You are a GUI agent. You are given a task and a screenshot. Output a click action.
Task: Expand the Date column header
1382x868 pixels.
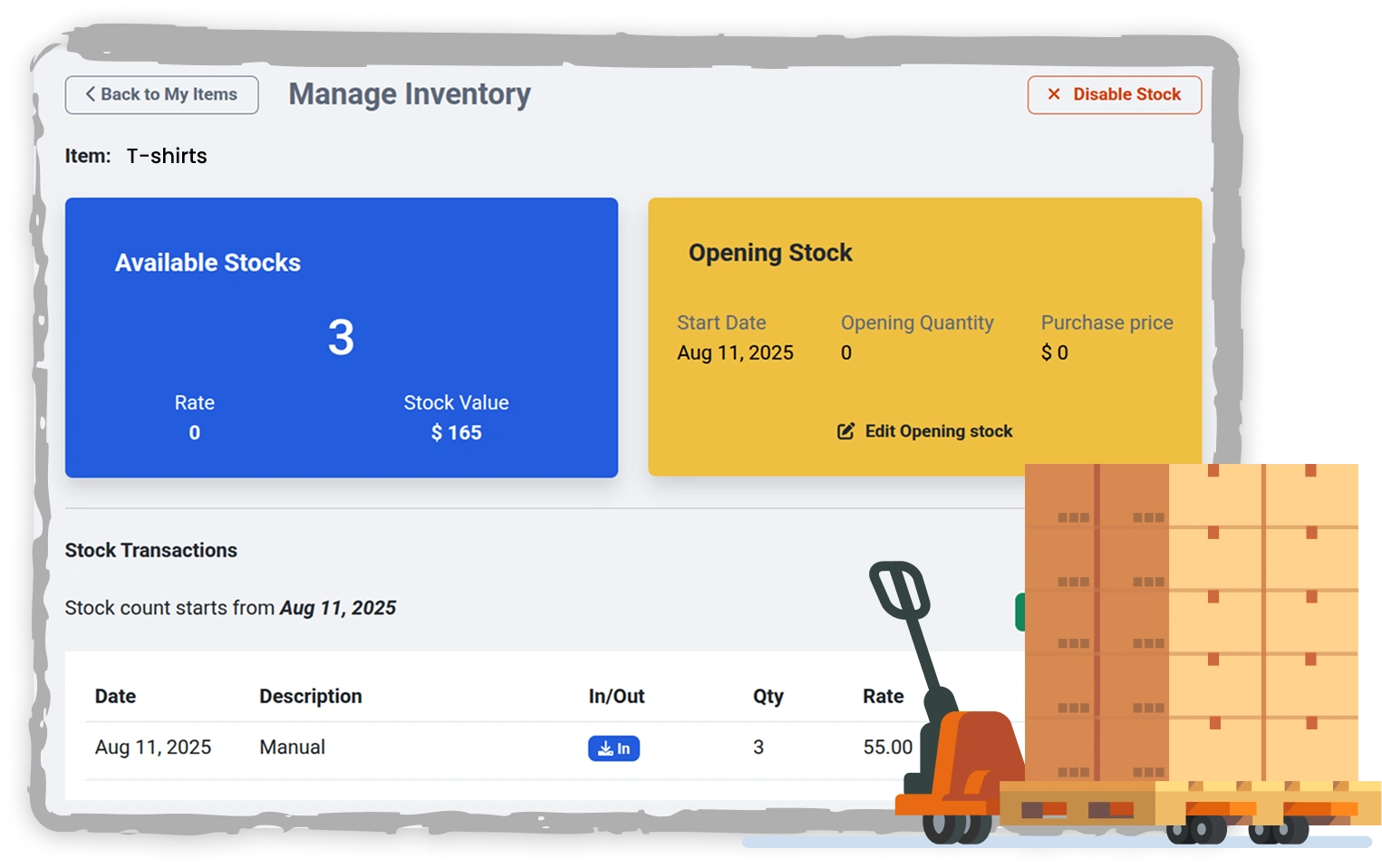pos(115,696)
